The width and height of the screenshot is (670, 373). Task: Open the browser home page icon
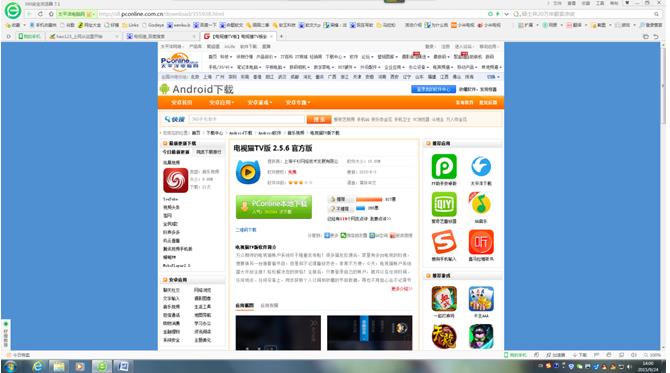[x=51, y=14]
